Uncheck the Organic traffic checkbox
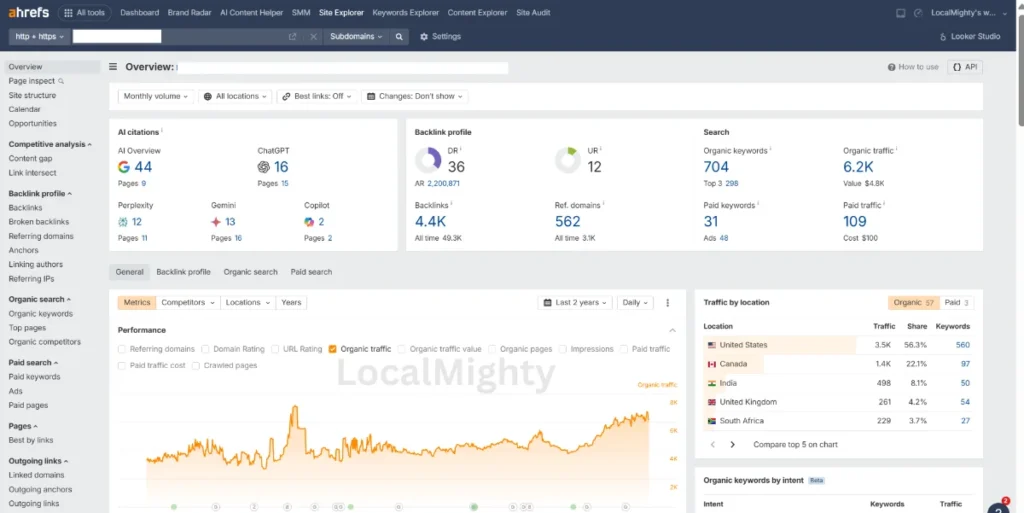This screenshot has width=1024, height=513. [332, 349]
